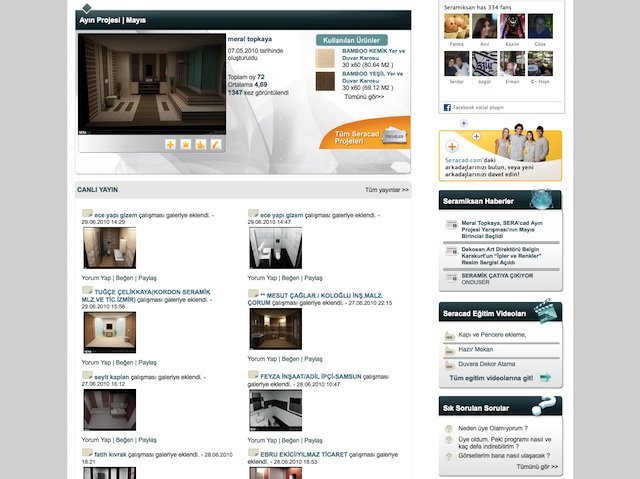
Task: Click EBRU EKİCİ/YILMAZ TİCARET author link
Action: [304, 455]
